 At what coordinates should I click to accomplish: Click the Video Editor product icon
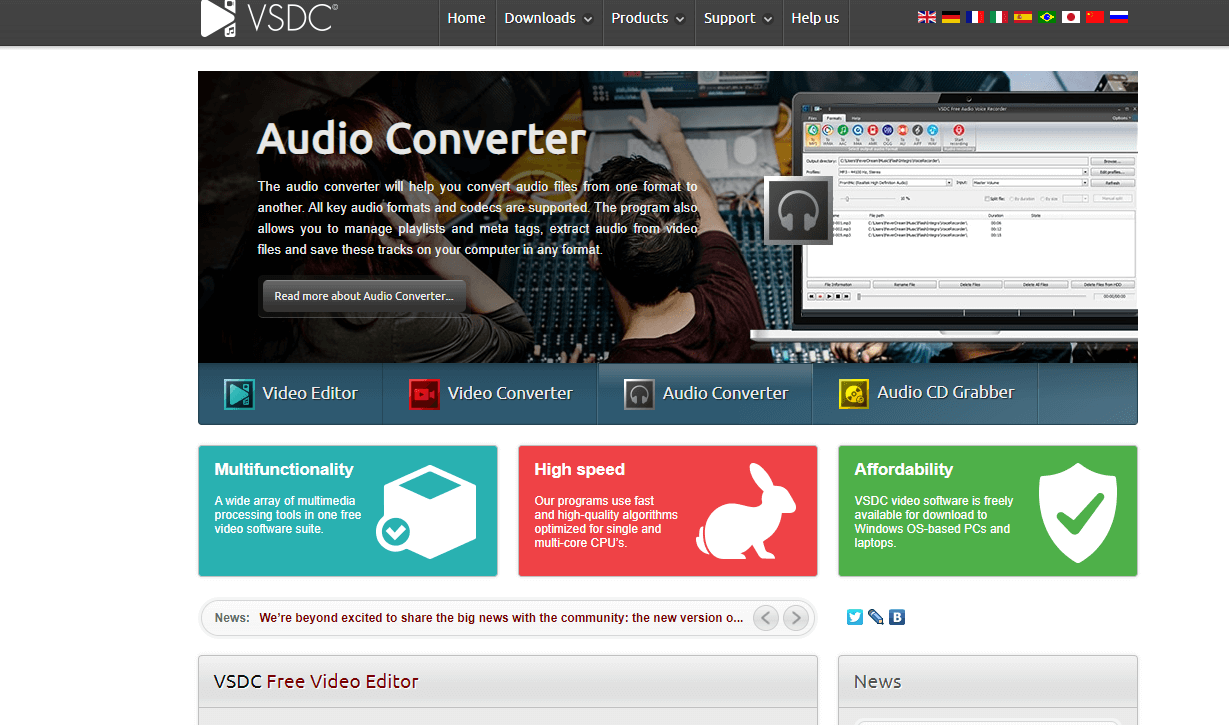point(239,394)
